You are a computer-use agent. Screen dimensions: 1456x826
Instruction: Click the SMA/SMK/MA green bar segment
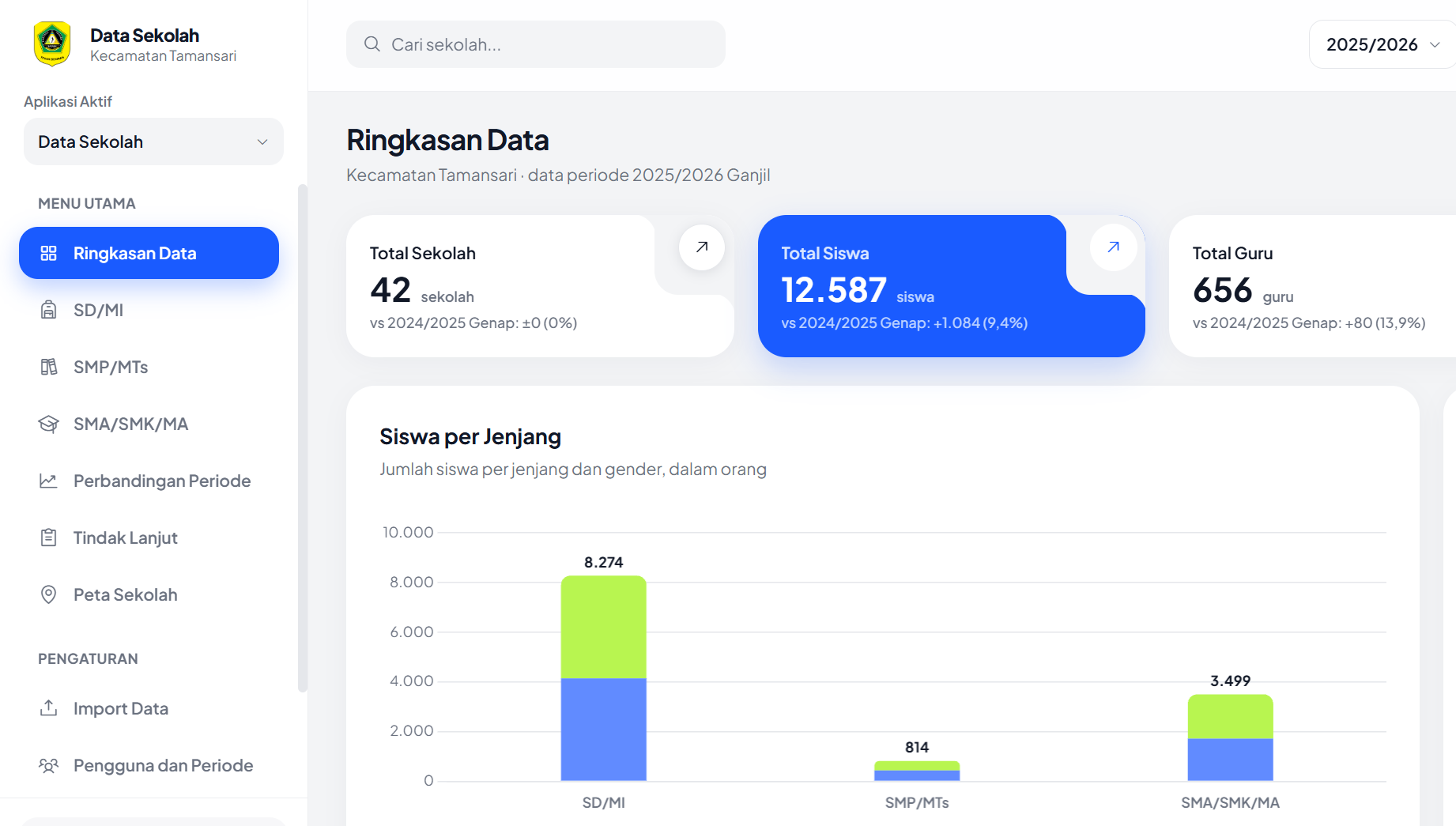(x=1230, y=717)
